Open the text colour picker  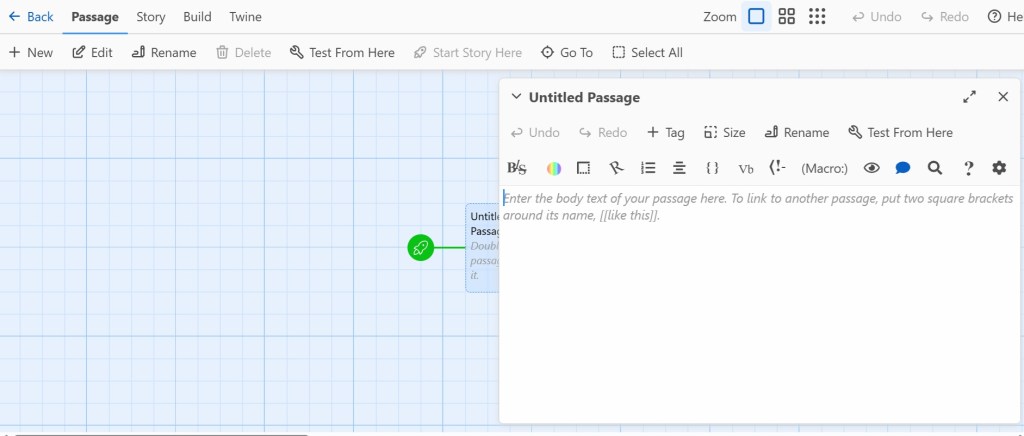click(553, 168)
